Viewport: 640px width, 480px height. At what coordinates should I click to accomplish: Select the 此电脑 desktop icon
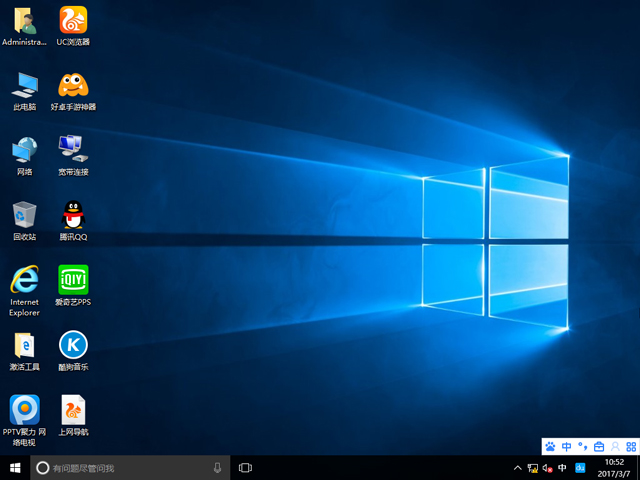coord(24,85)
